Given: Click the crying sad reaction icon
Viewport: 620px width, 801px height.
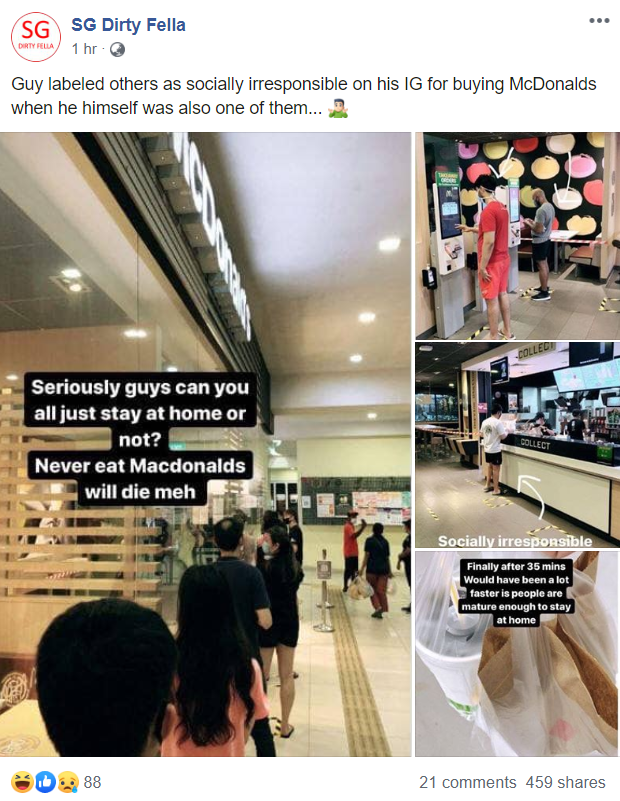Looking at the screenshot, I should [x=68, y=782].
